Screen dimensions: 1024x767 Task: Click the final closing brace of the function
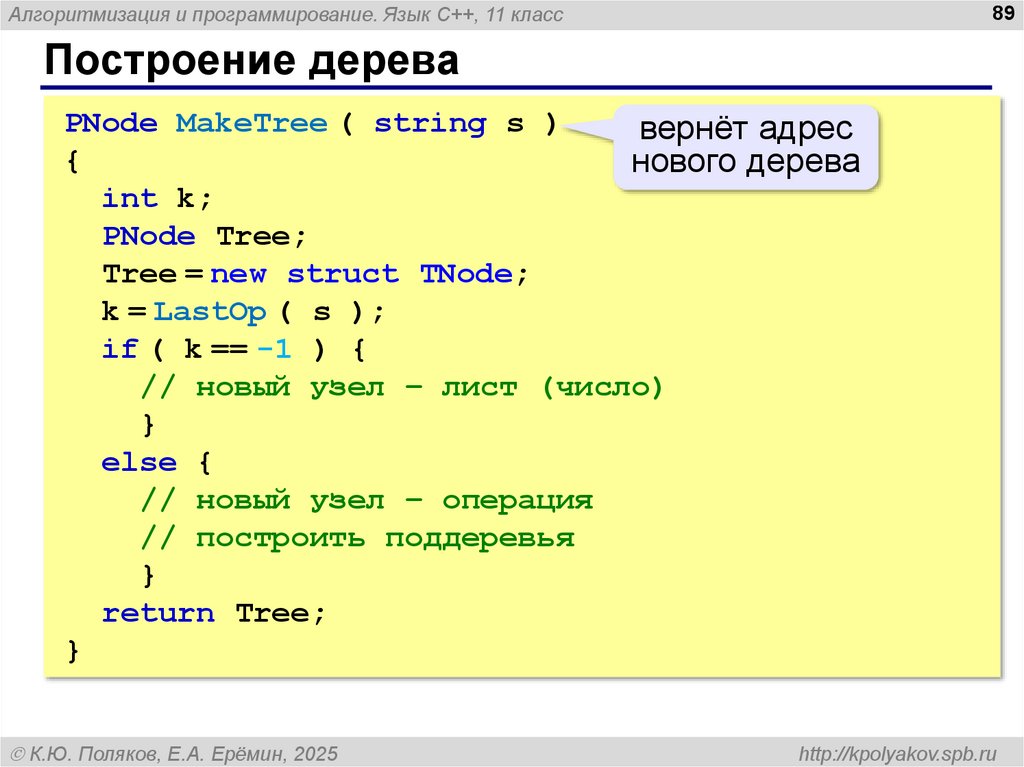pos(72,651)
